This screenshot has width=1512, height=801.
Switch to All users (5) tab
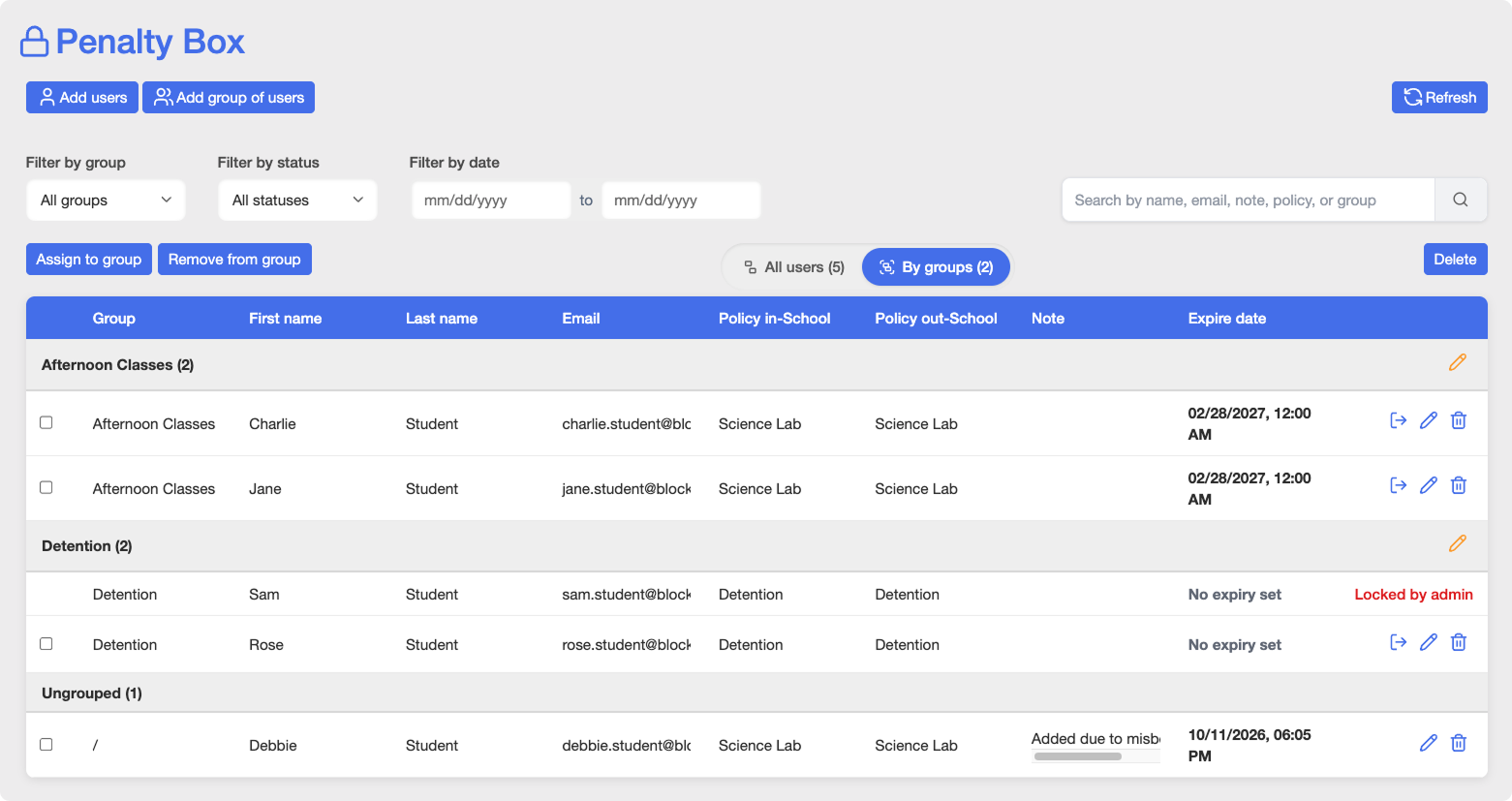(794, 267)
